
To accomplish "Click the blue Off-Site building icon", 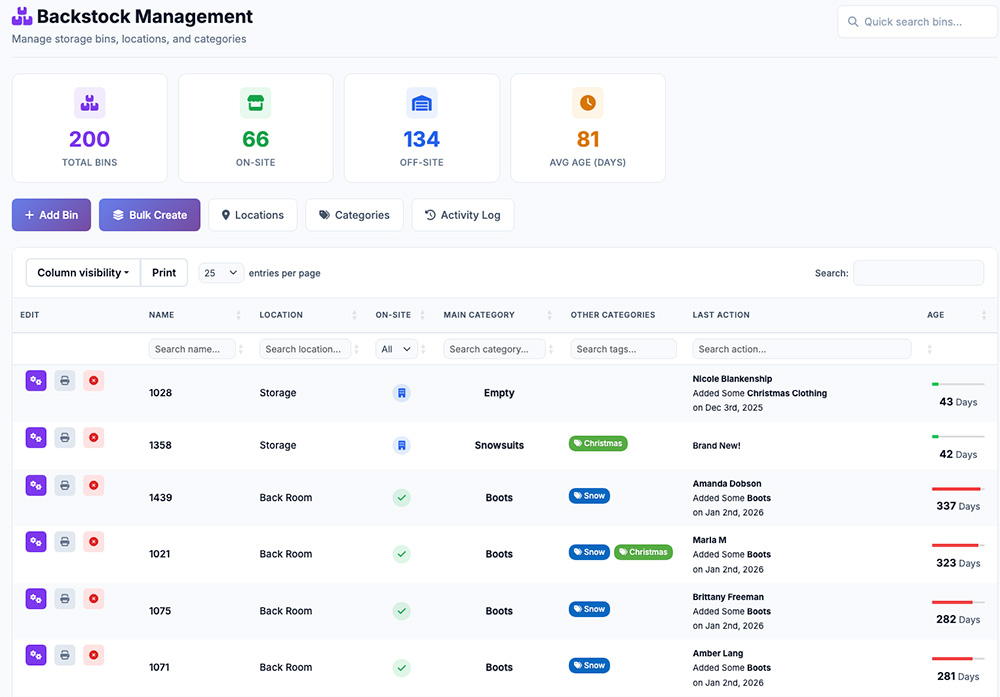I will 421,102.
